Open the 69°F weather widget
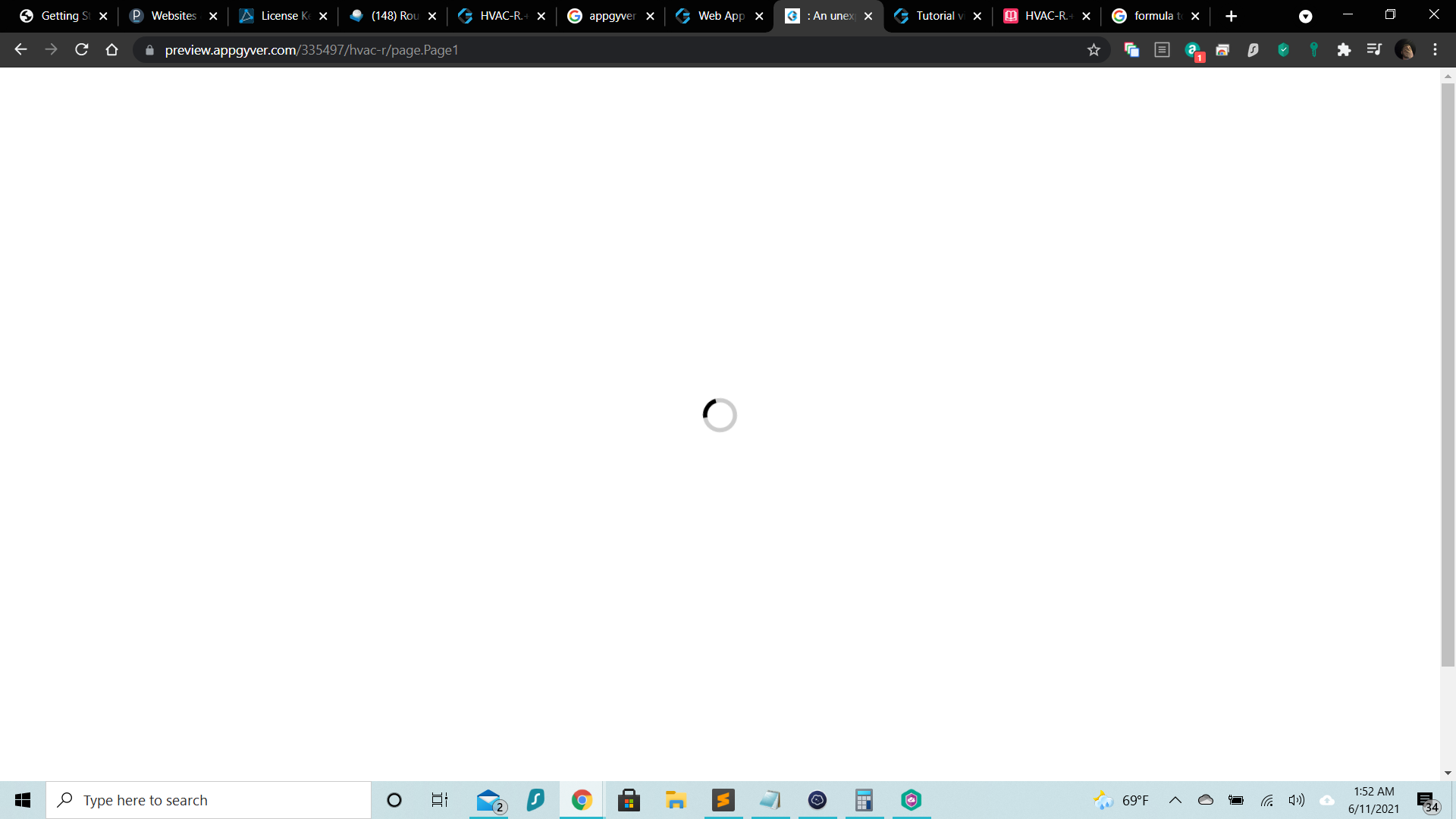The width and height of the screenshot is (1456, 819). click(x=1122, y=800)
